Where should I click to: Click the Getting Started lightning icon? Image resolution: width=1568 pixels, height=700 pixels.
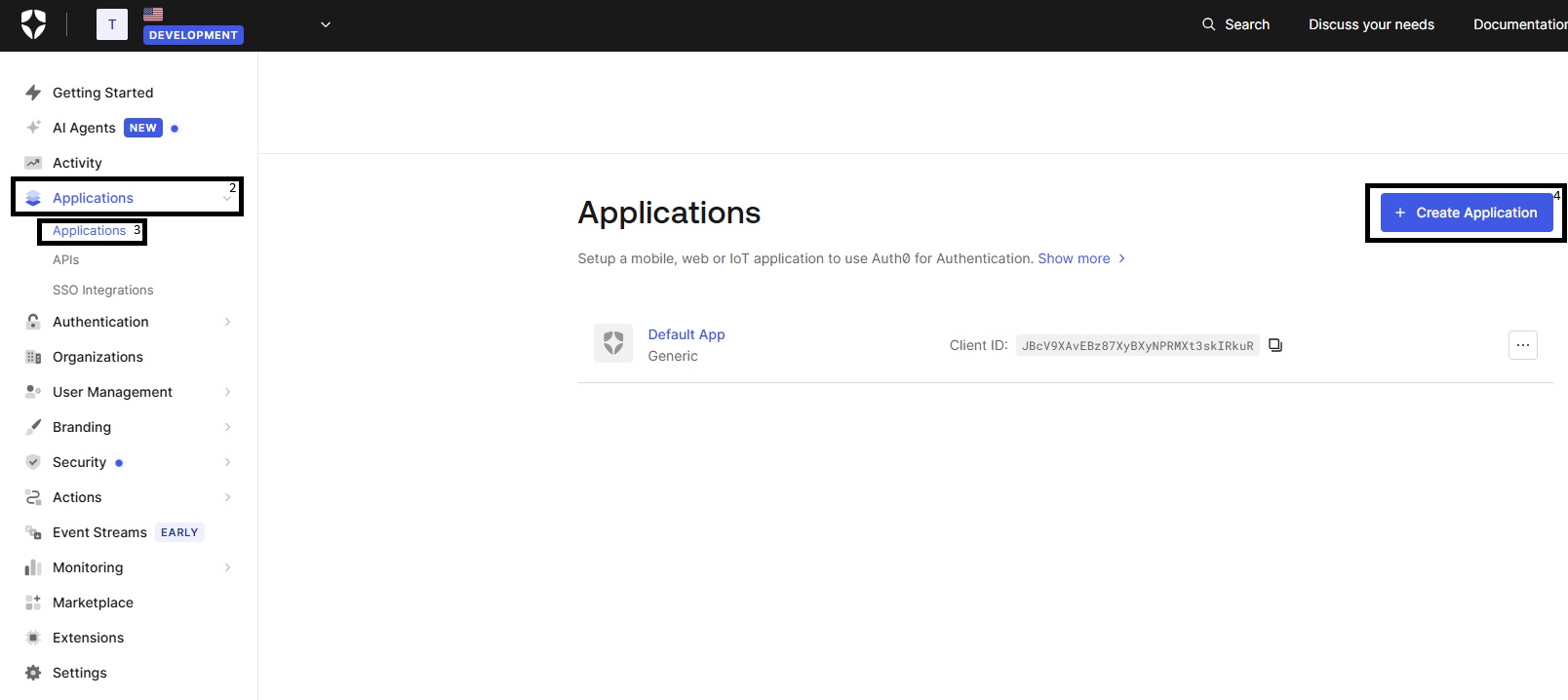(x=33, y=93)
